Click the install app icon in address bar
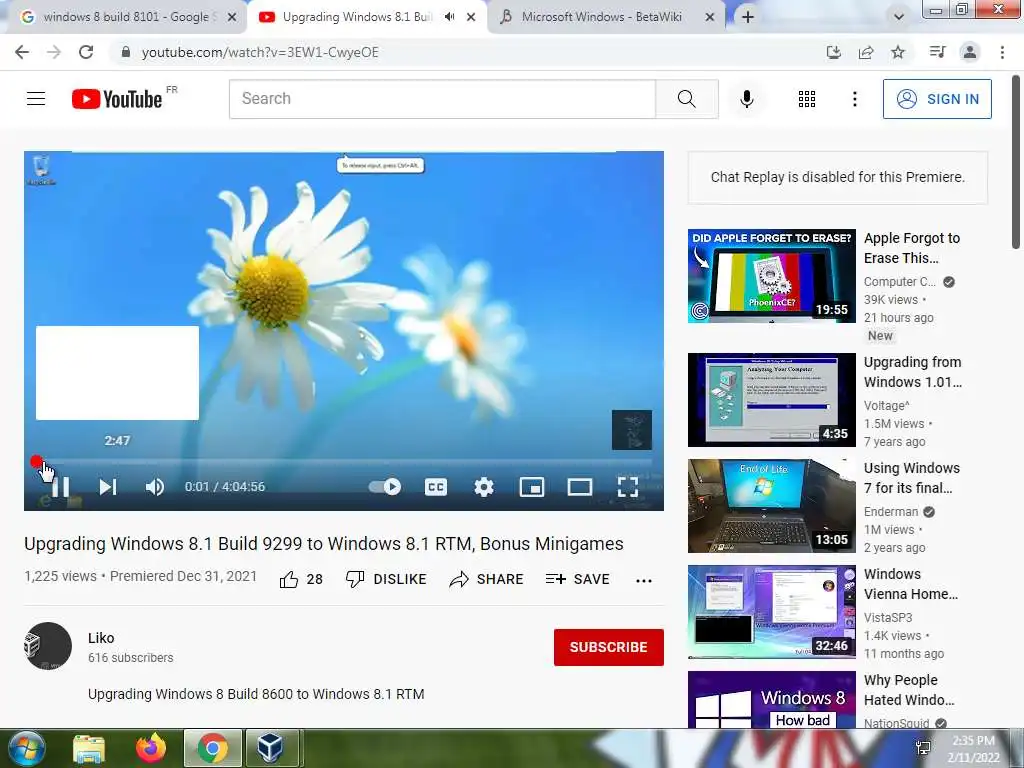 834,52
